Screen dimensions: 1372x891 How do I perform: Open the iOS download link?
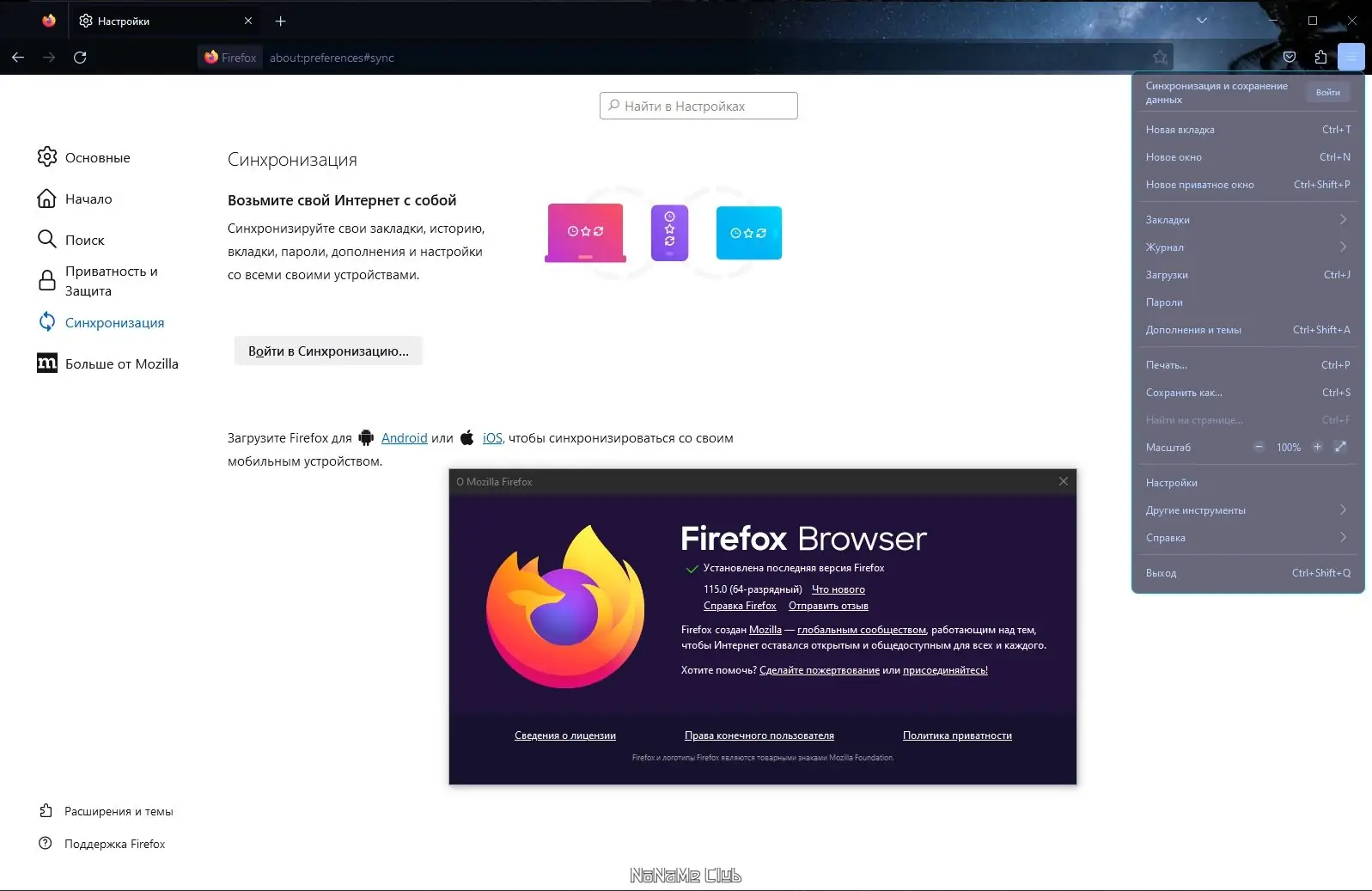(492, 438)
